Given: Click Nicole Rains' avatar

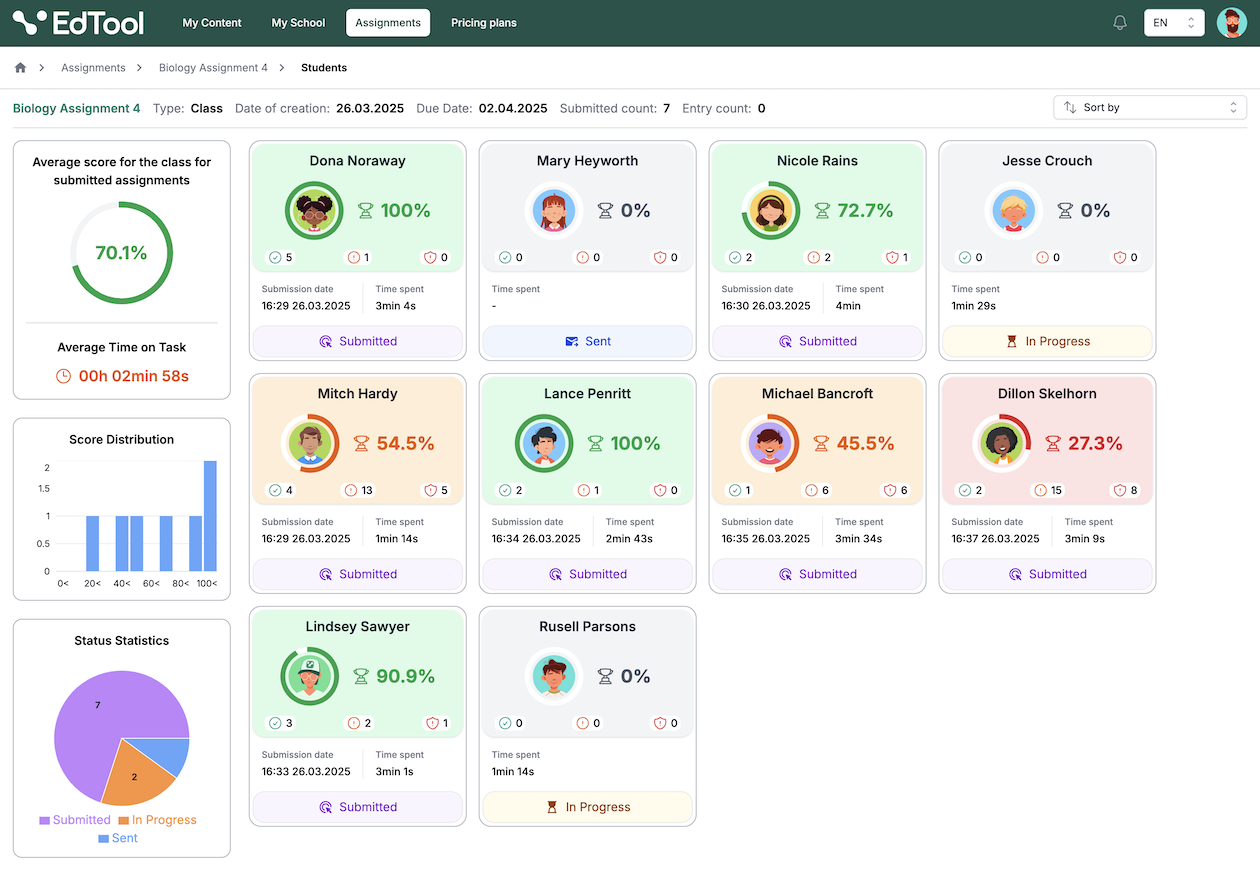Looking at the screenshot, I should 770,210.
